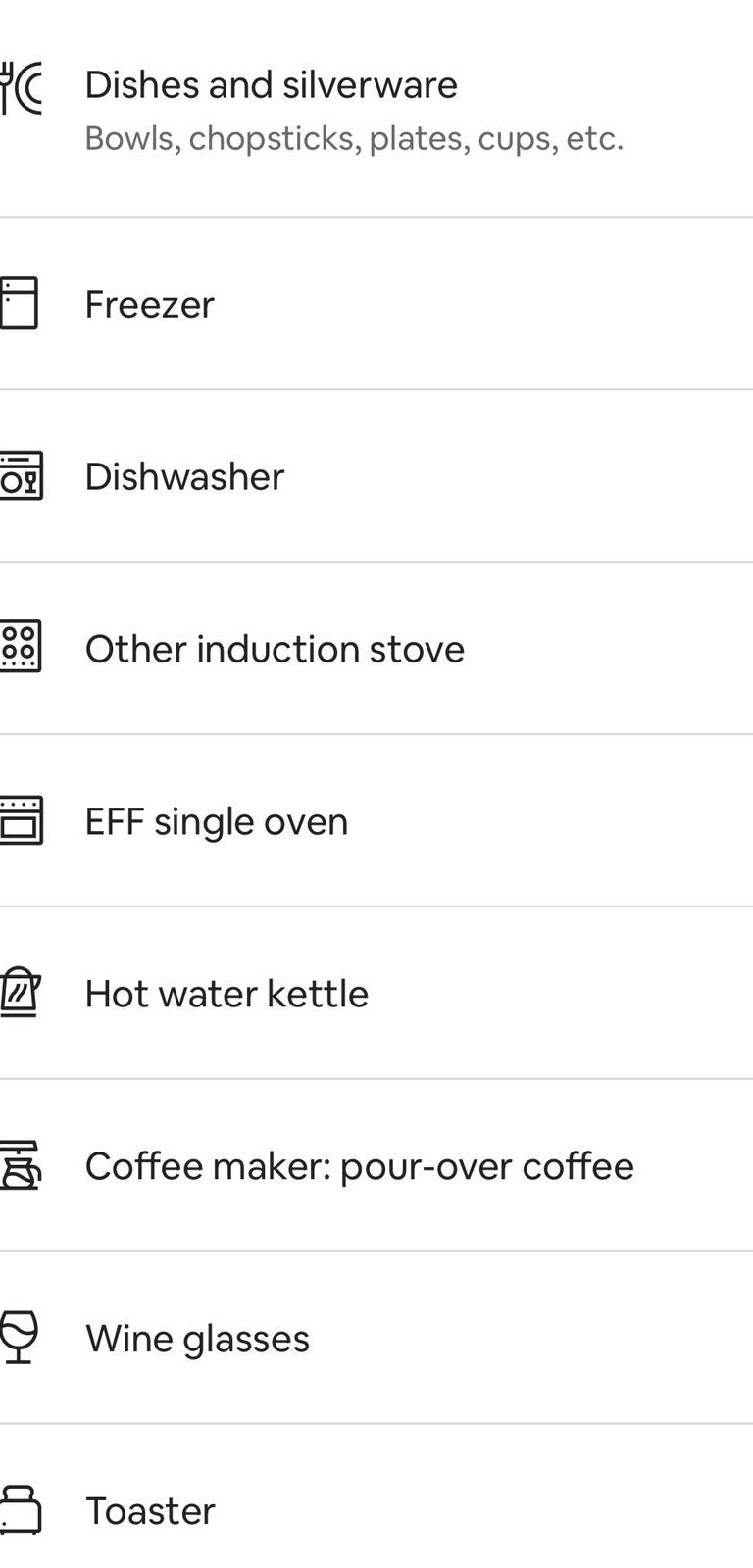Tap the words 'Coffee maker:' in list
The image size is (753, 1568).
[209, 1166]
